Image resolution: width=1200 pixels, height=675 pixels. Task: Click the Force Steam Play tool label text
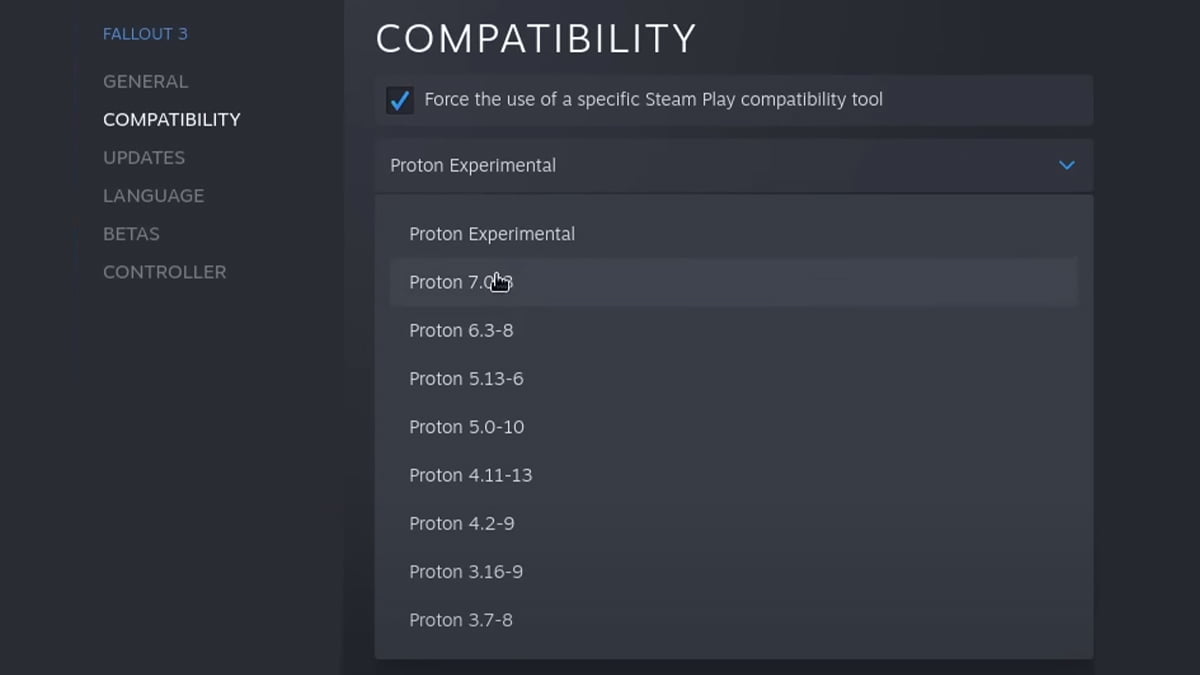pyautogui.click(x=653, y=100)
